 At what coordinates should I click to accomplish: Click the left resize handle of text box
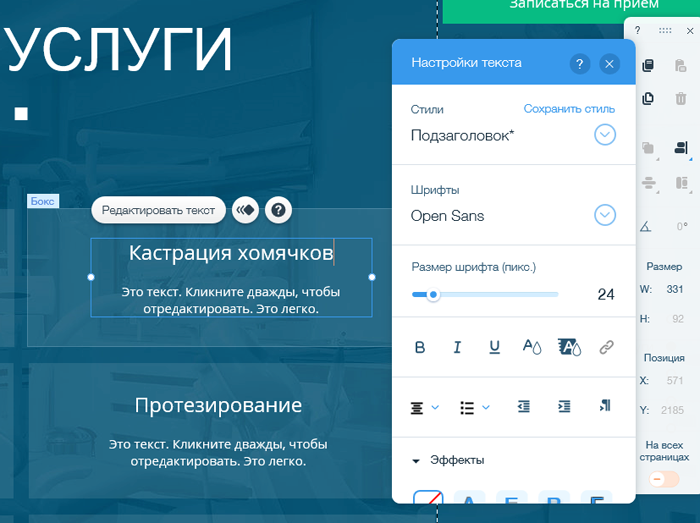pos(91,277)
